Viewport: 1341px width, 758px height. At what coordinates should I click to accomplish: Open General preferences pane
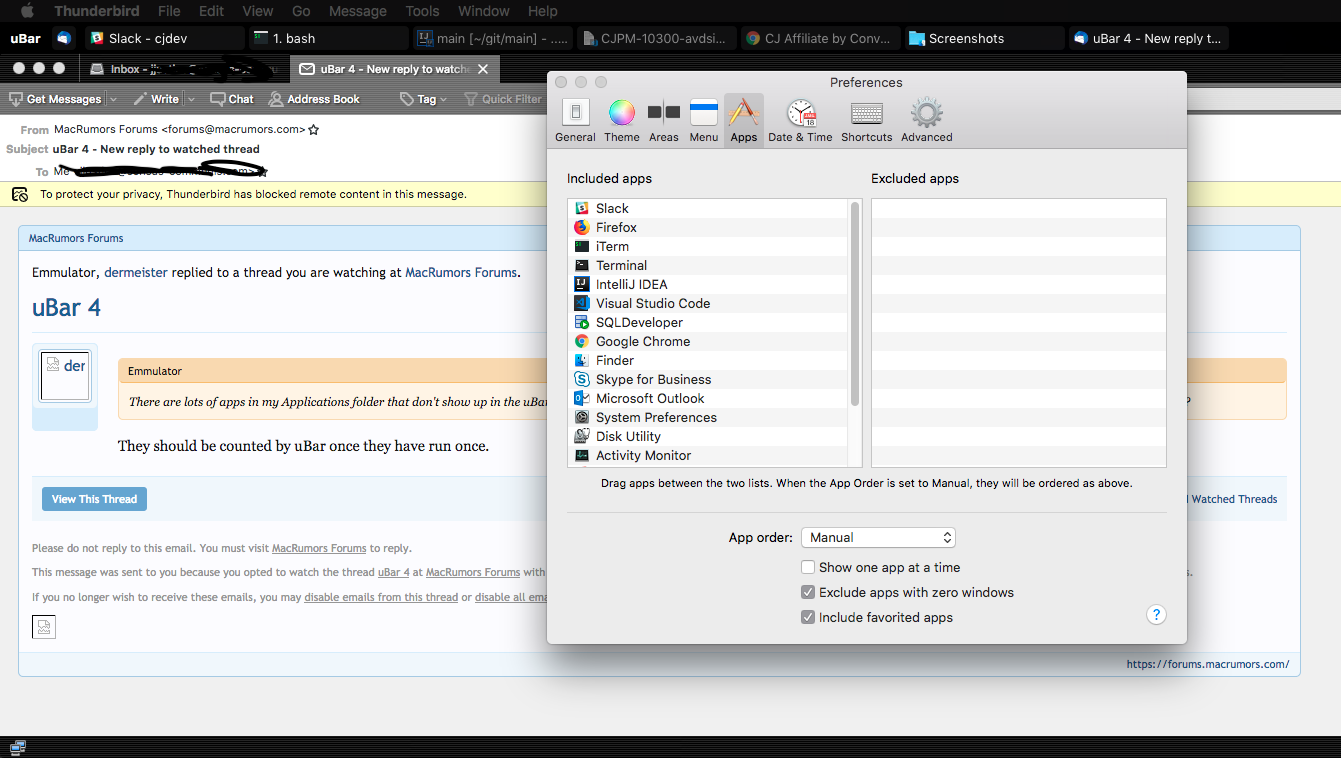(575, 121)
